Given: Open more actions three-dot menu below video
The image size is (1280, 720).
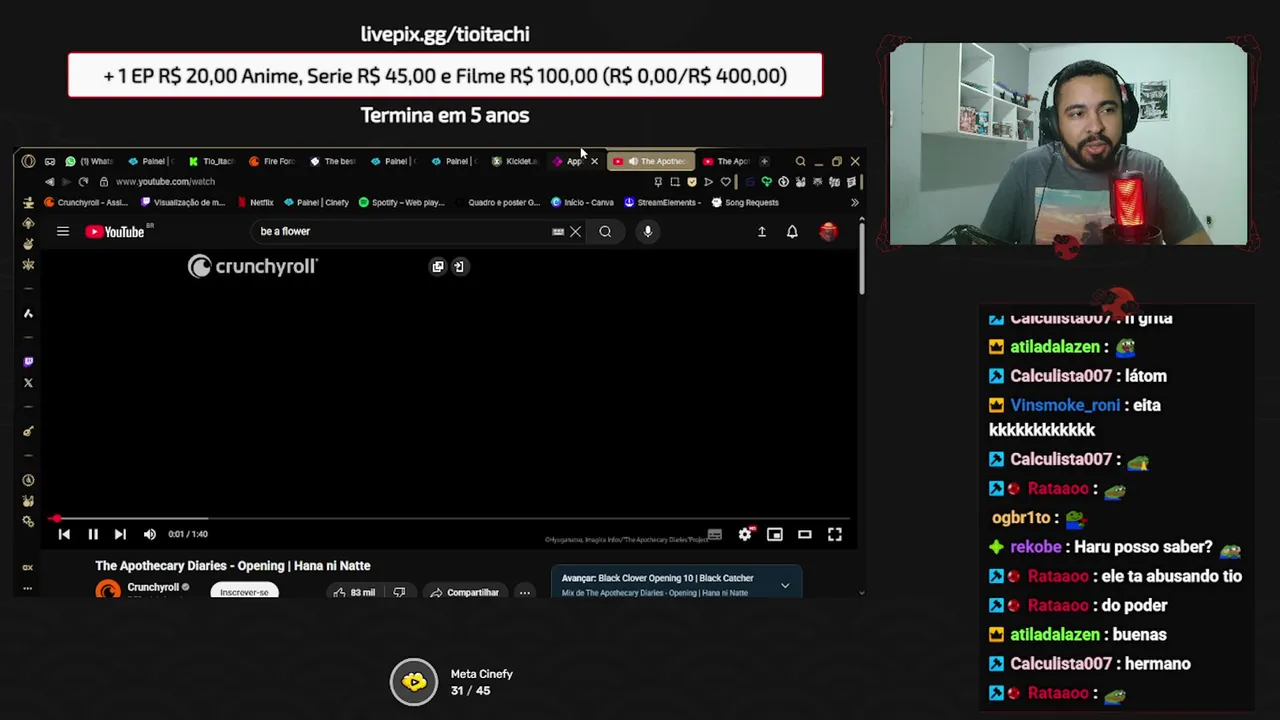Looking at the screenshot, I should coord(524,592).
